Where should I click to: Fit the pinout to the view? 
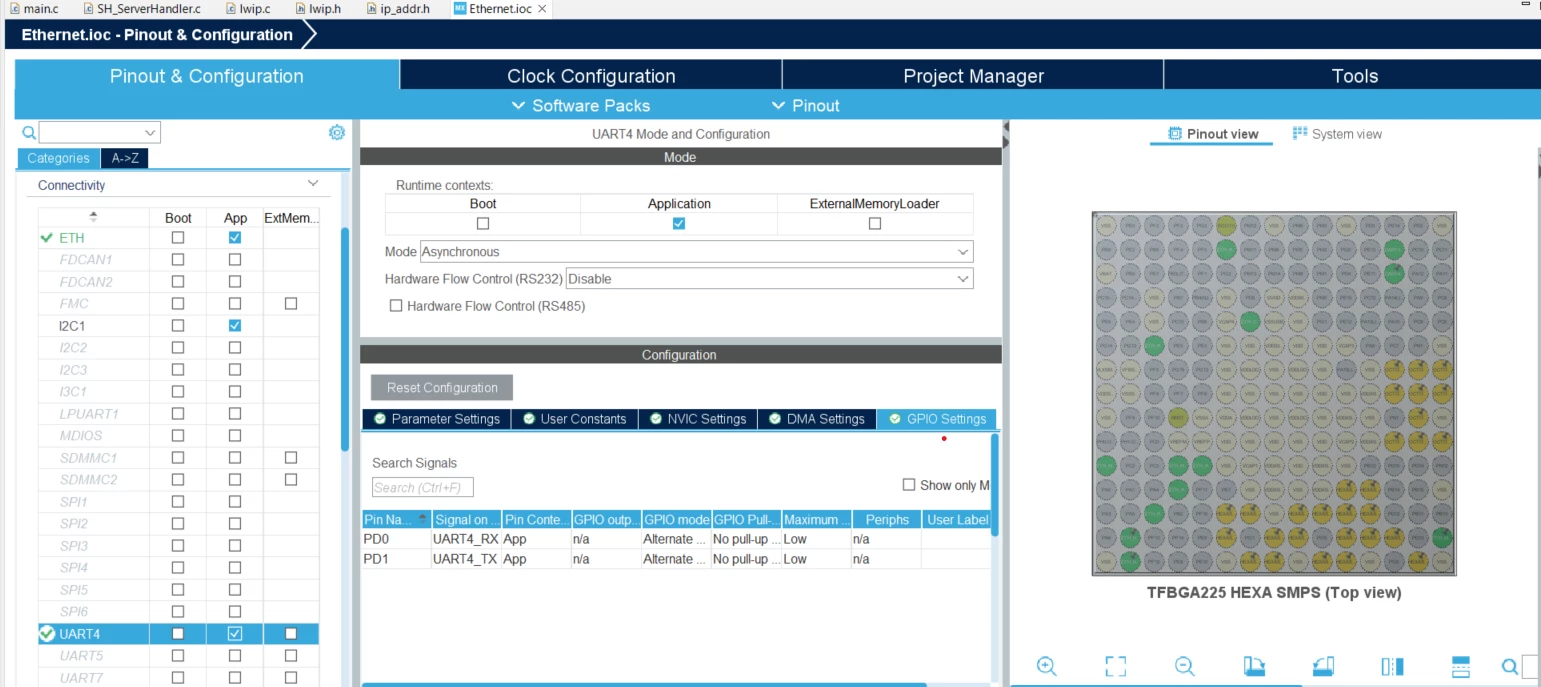(x=1115, y=666)
